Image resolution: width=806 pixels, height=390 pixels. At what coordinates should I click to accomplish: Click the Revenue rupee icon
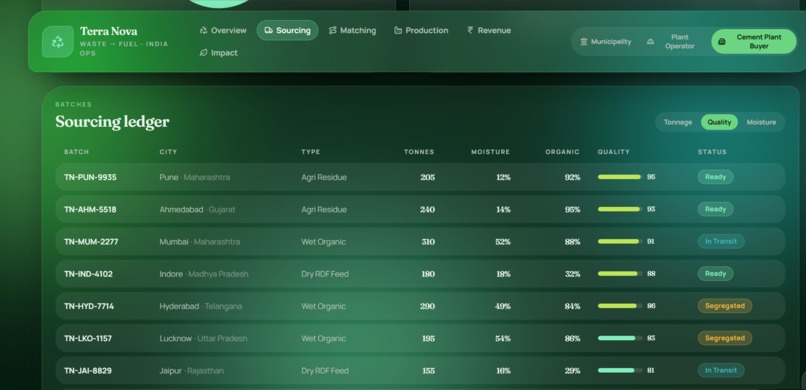(470, 30)
